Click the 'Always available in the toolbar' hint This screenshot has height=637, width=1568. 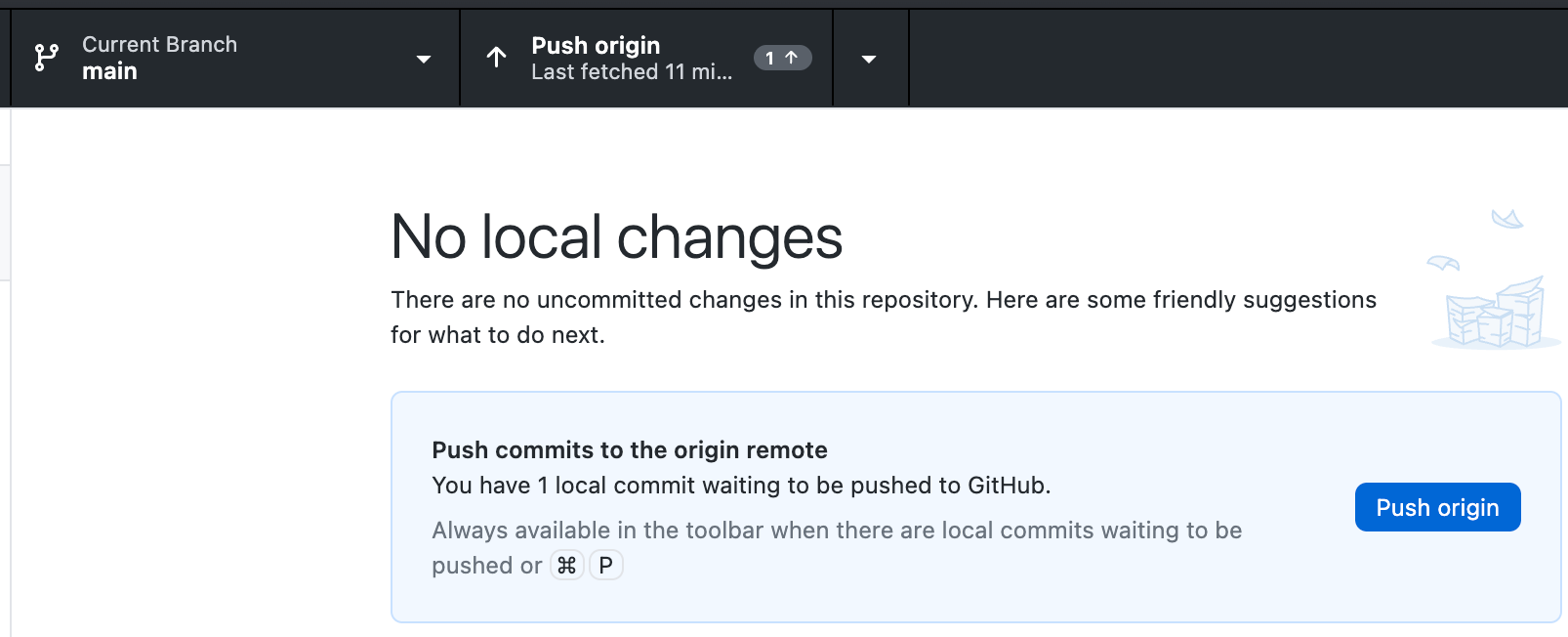(837, 548)
